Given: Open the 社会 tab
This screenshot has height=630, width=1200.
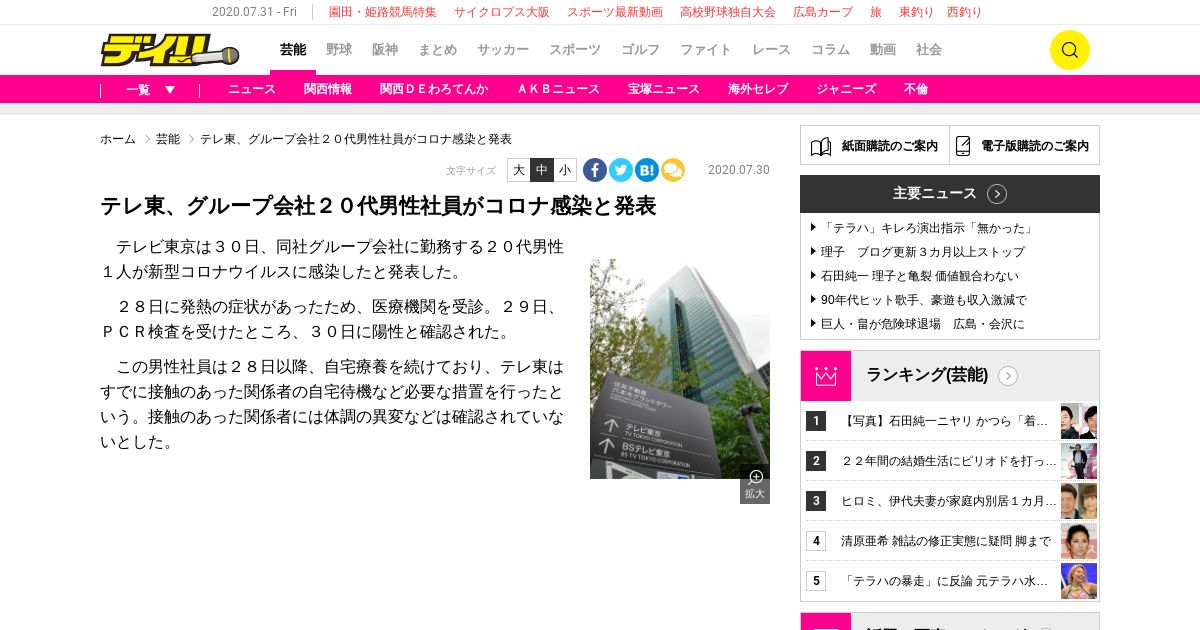Looking at the screenshot, I should coord(929,50).
